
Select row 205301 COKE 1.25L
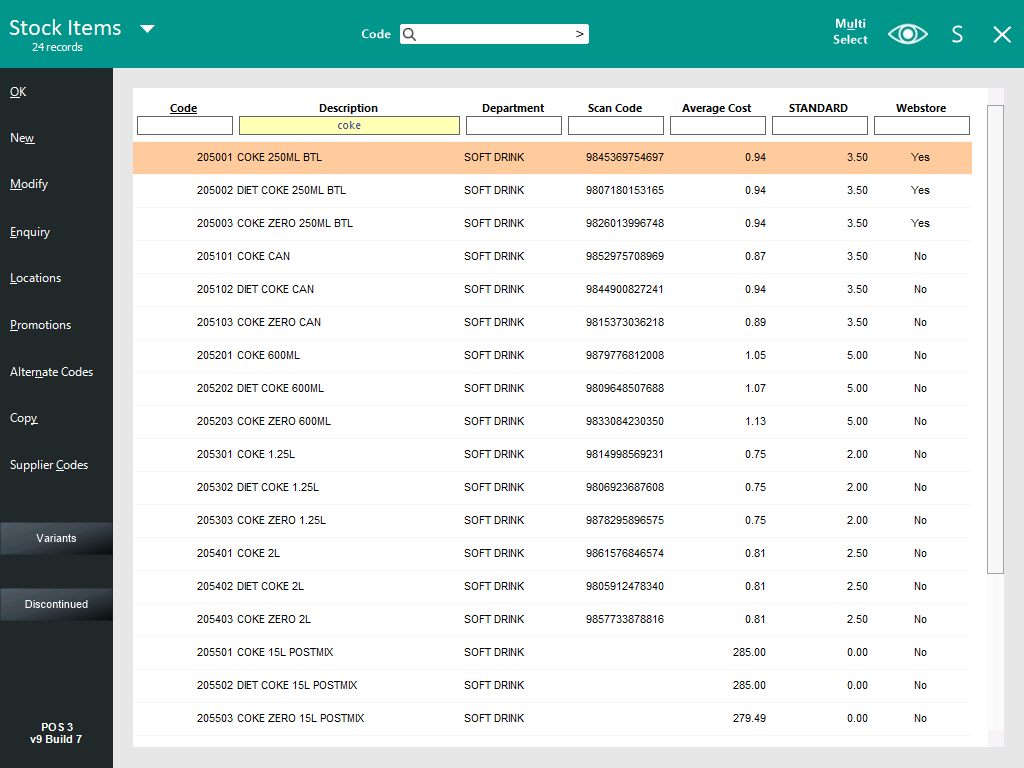[552, 455]
